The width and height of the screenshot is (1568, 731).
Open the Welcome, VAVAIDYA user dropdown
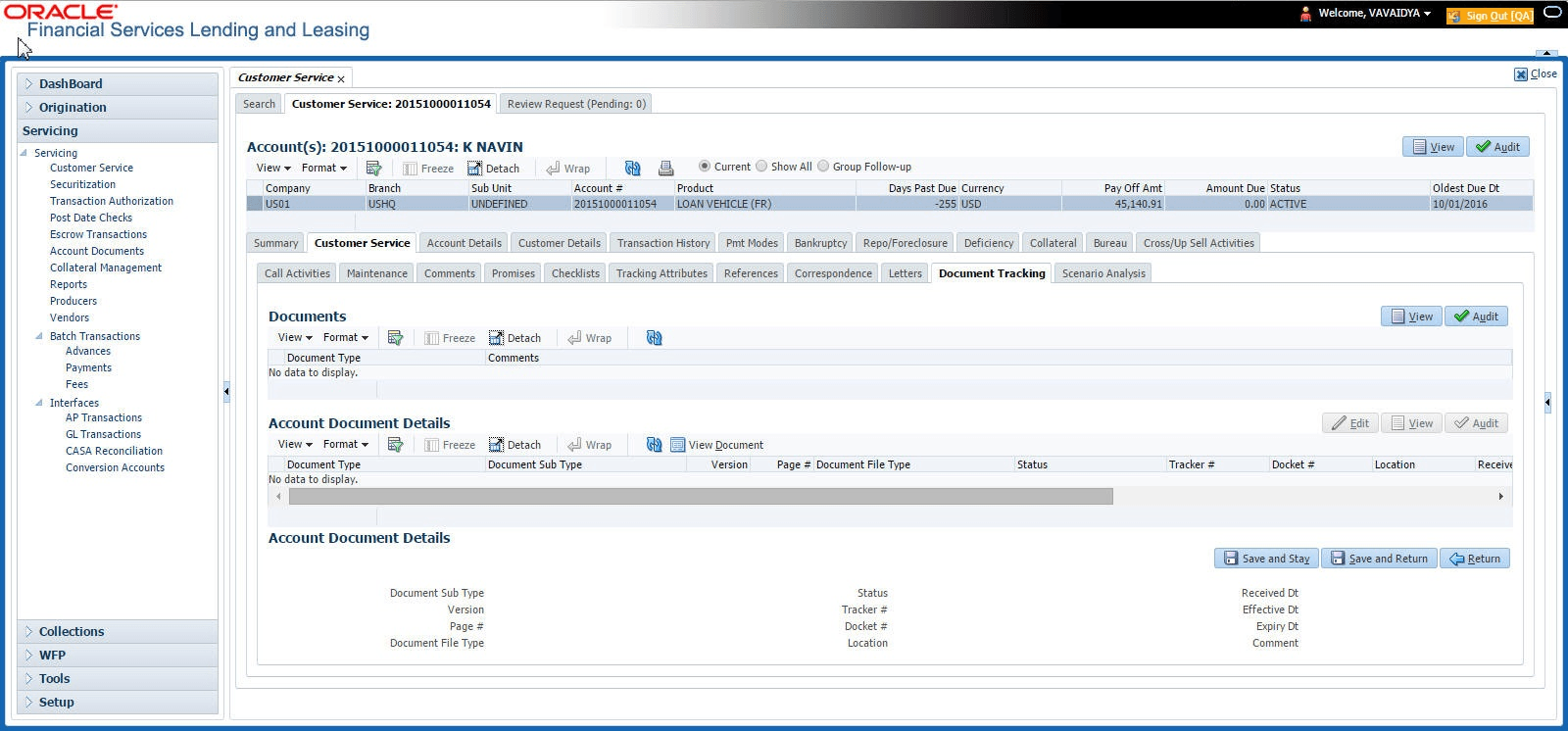[x=1374, y=14]
